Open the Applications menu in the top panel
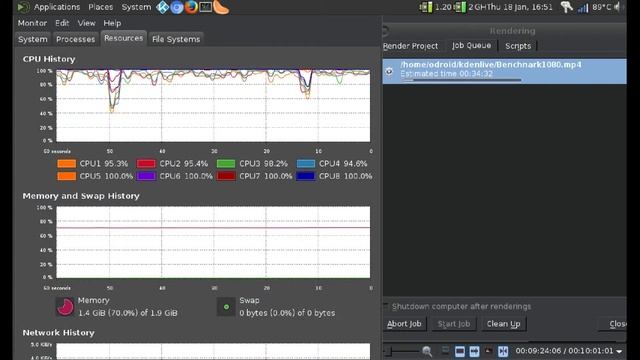Screen dimensions: 640x360 tap(57, 7)
